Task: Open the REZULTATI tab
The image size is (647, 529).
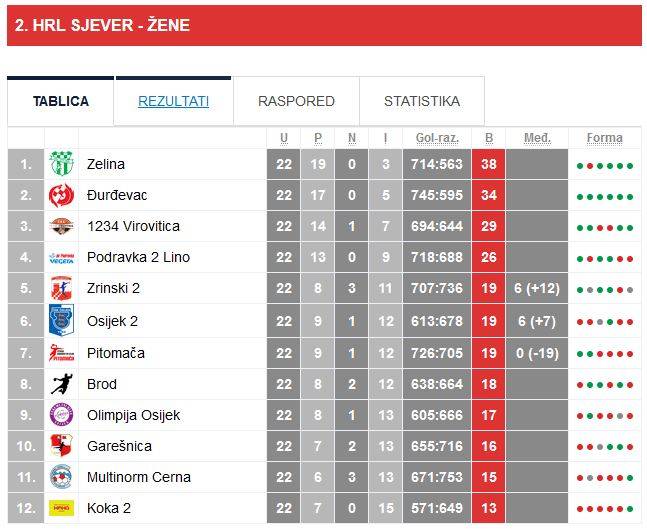Action: coord(174,101)
